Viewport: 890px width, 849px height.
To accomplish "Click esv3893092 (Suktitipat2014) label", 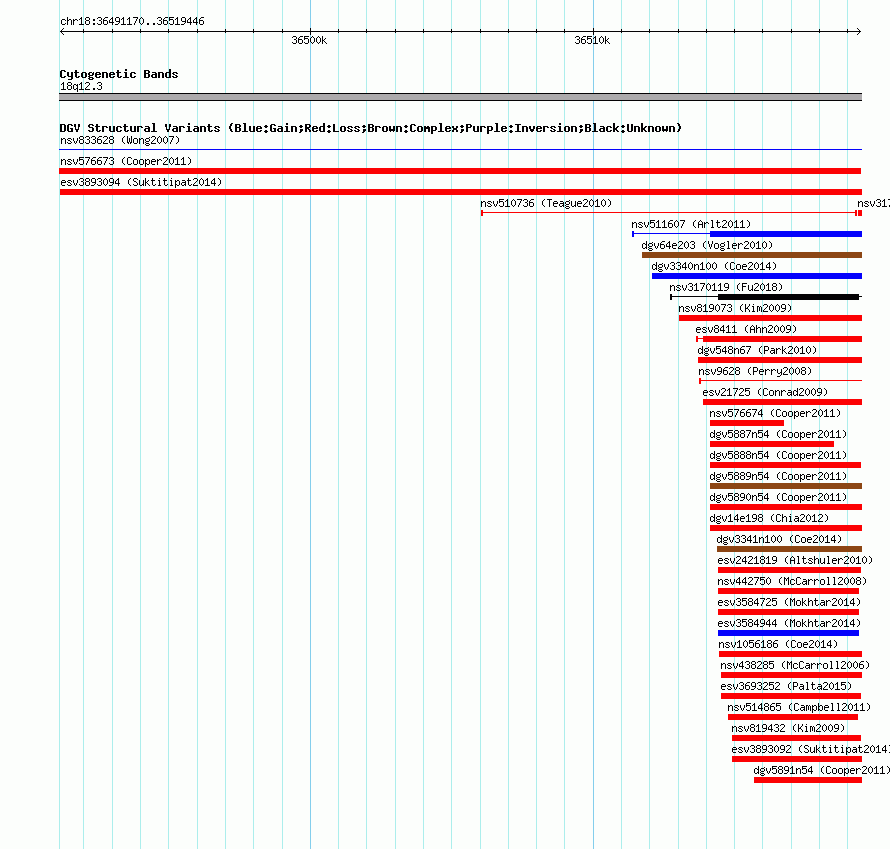I will point(811,749).
